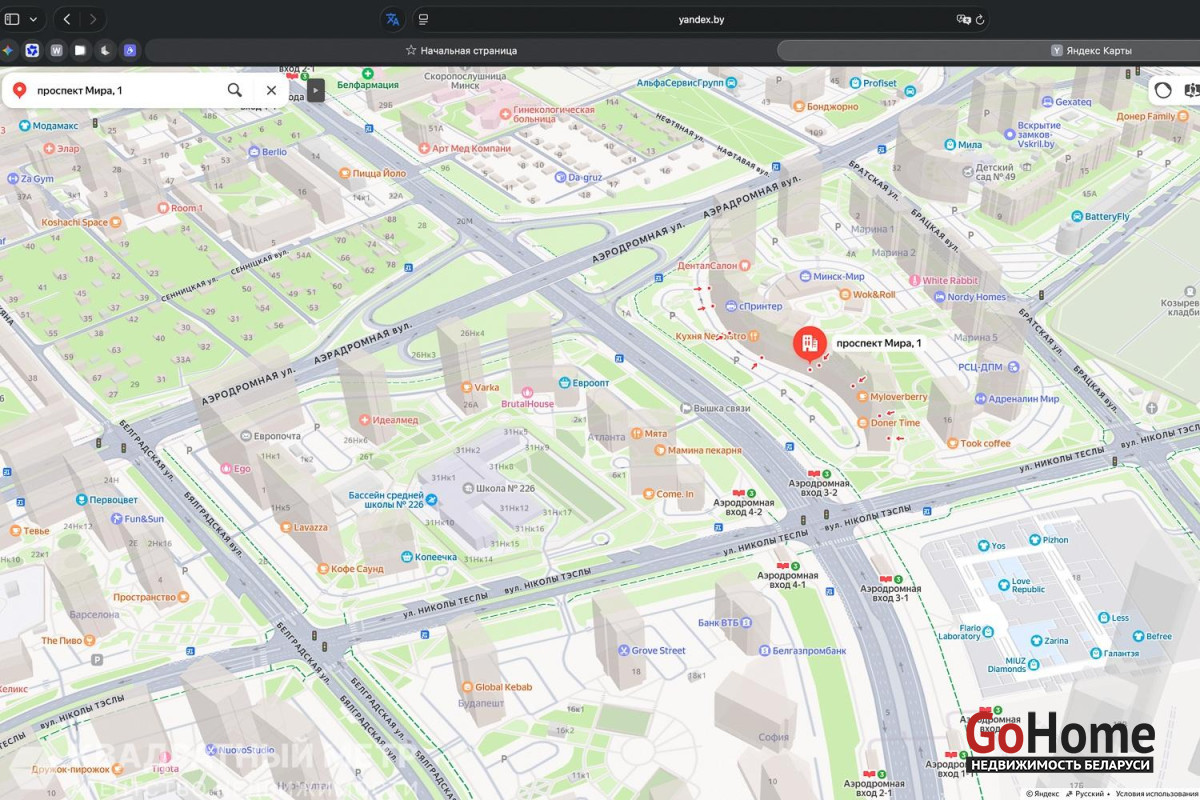Click the blue translate icon beside address bar

[393, 19]
